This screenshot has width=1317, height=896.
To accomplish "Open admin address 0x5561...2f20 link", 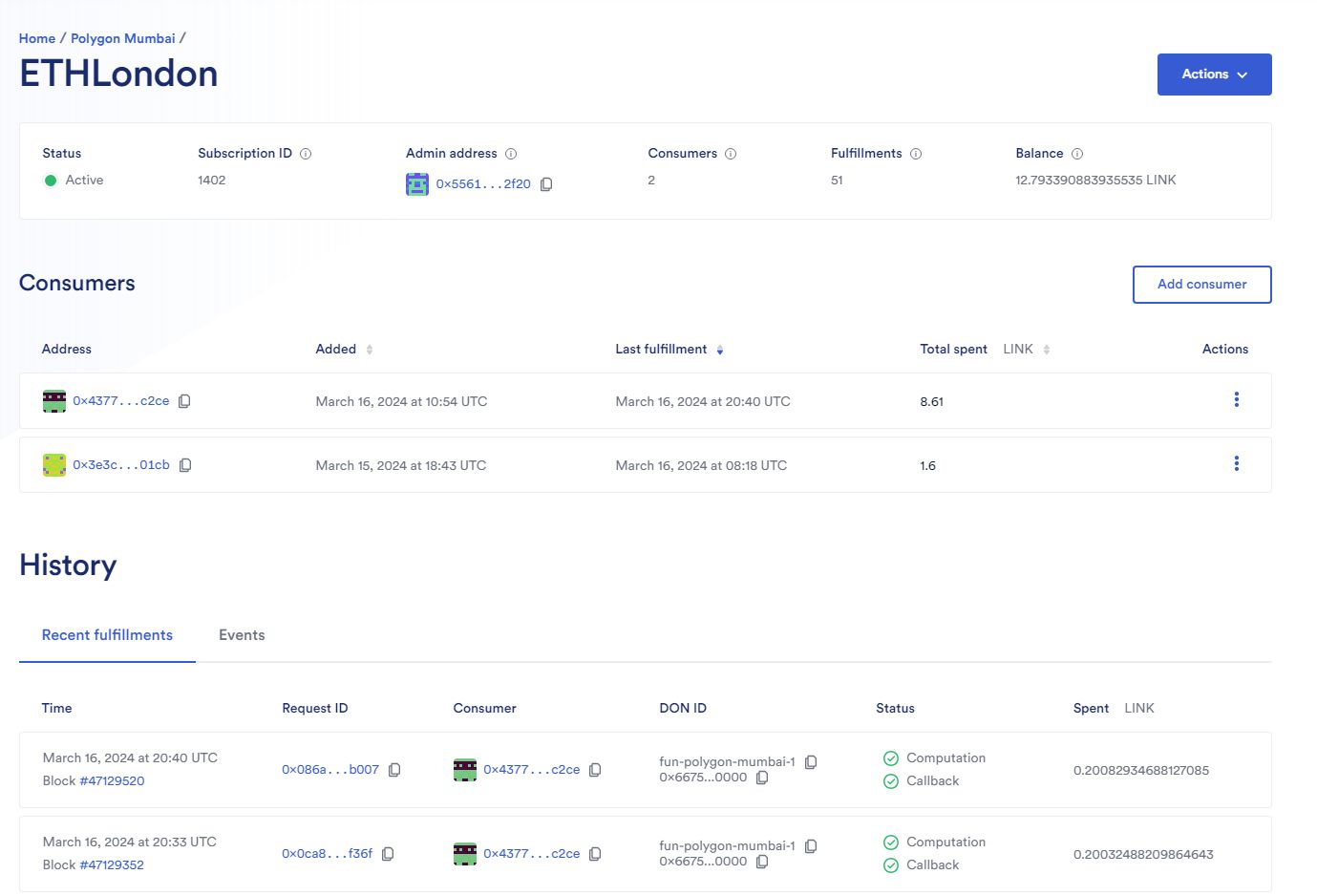I will 483,184.
